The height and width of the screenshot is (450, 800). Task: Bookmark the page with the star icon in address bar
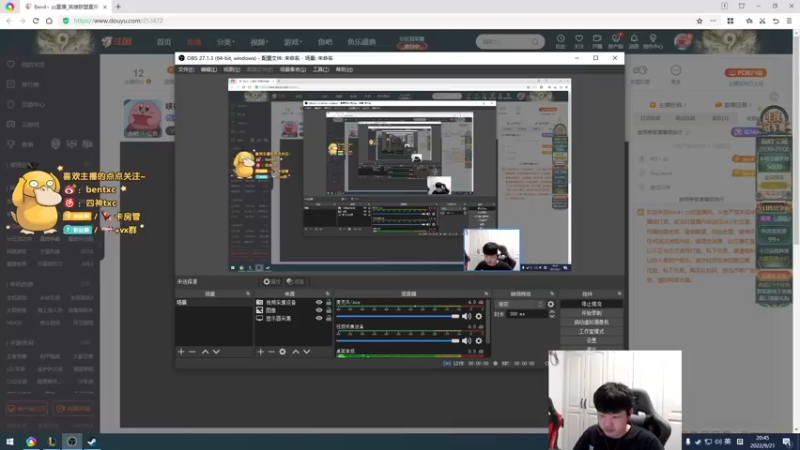[699, 21]
